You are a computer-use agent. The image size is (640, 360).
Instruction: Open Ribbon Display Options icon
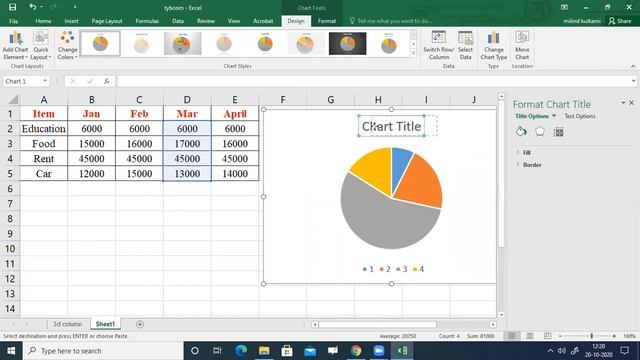tap(564, 7)
